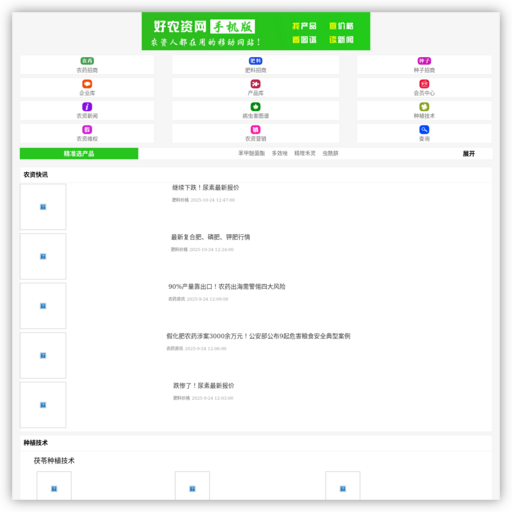
Task: Open the 肥料招商 blue icon
Action: click(x=255, y=61)
